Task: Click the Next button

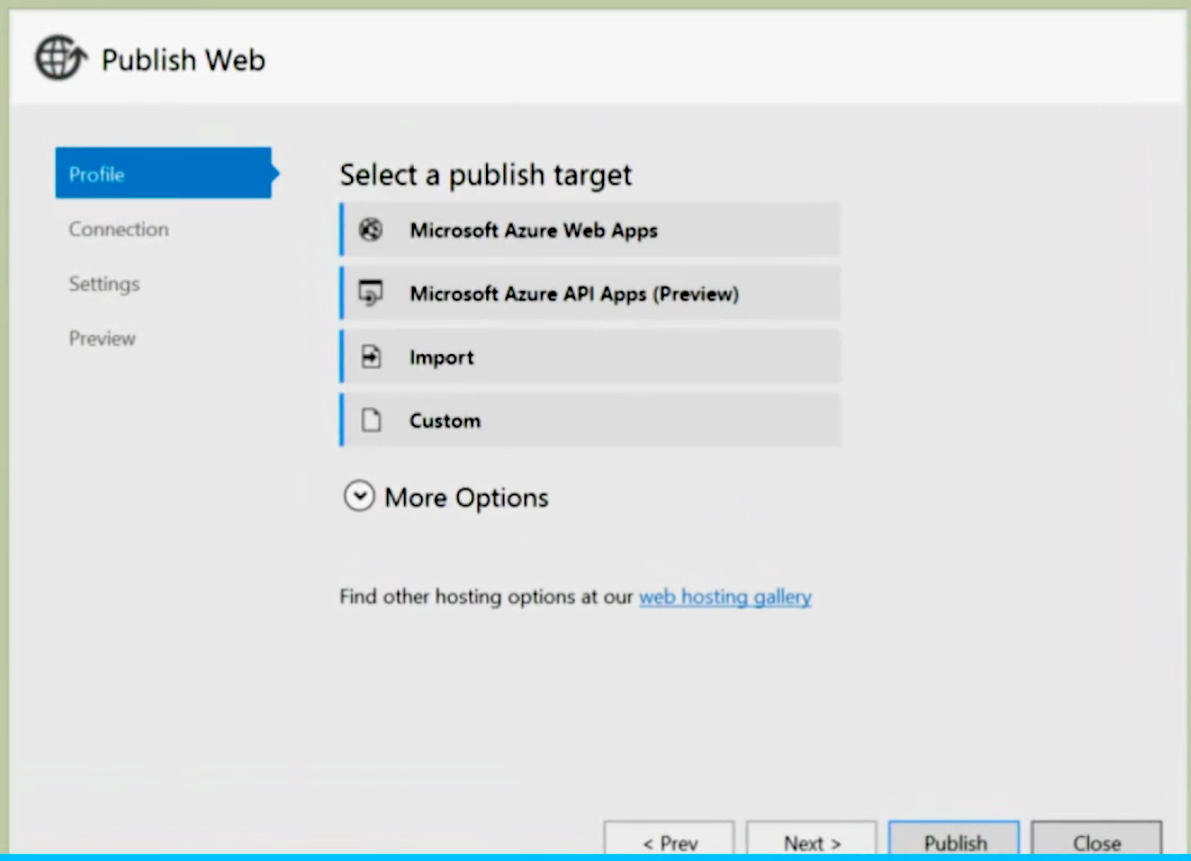Action: click(811, 843)
